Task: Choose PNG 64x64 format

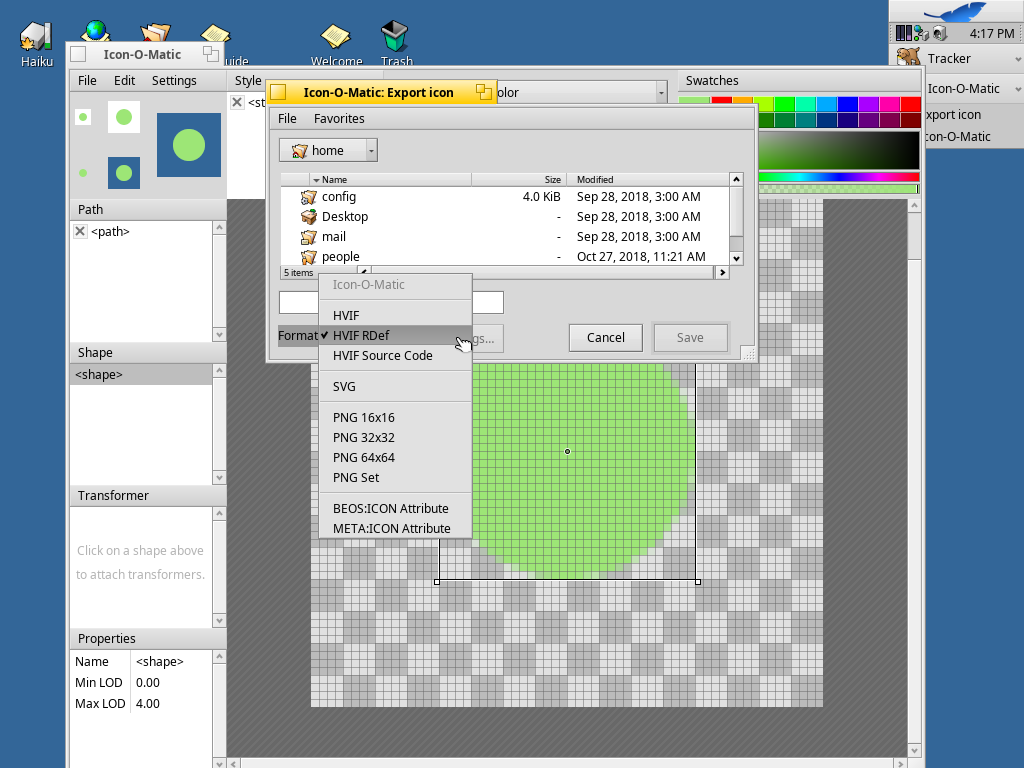Action: coord(395,458)
